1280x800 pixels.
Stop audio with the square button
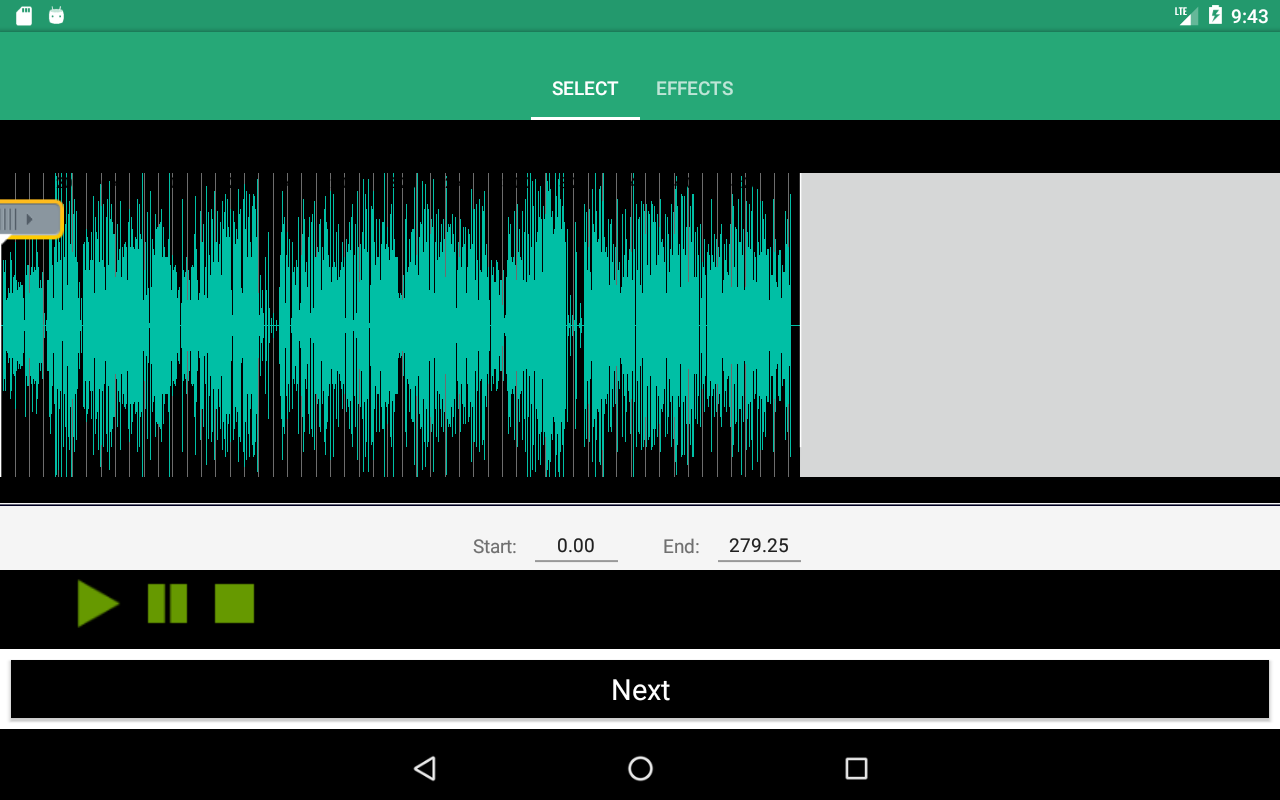tap(235, 604)
